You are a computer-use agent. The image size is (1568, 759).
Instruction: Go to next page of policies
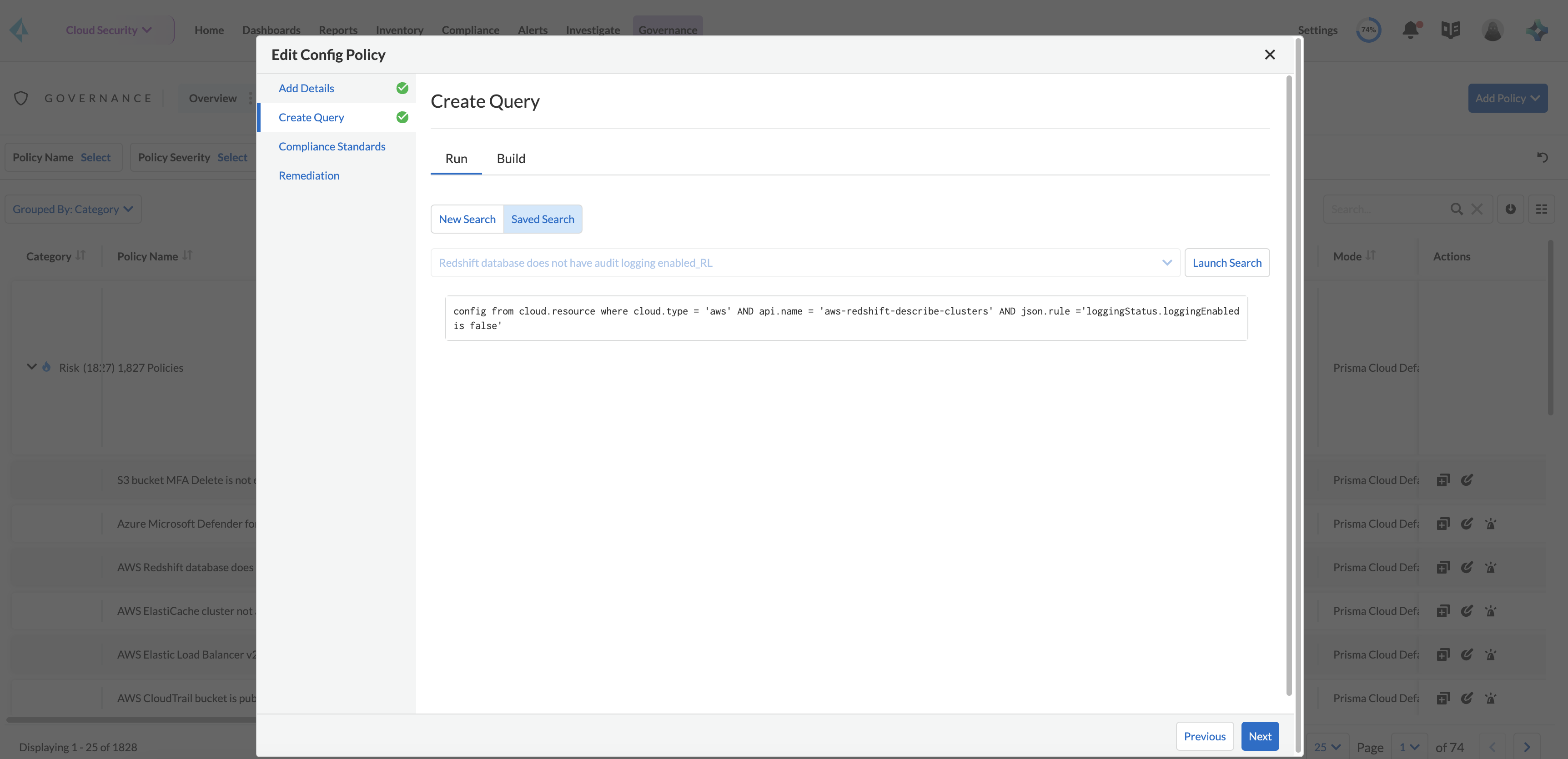1526,747
